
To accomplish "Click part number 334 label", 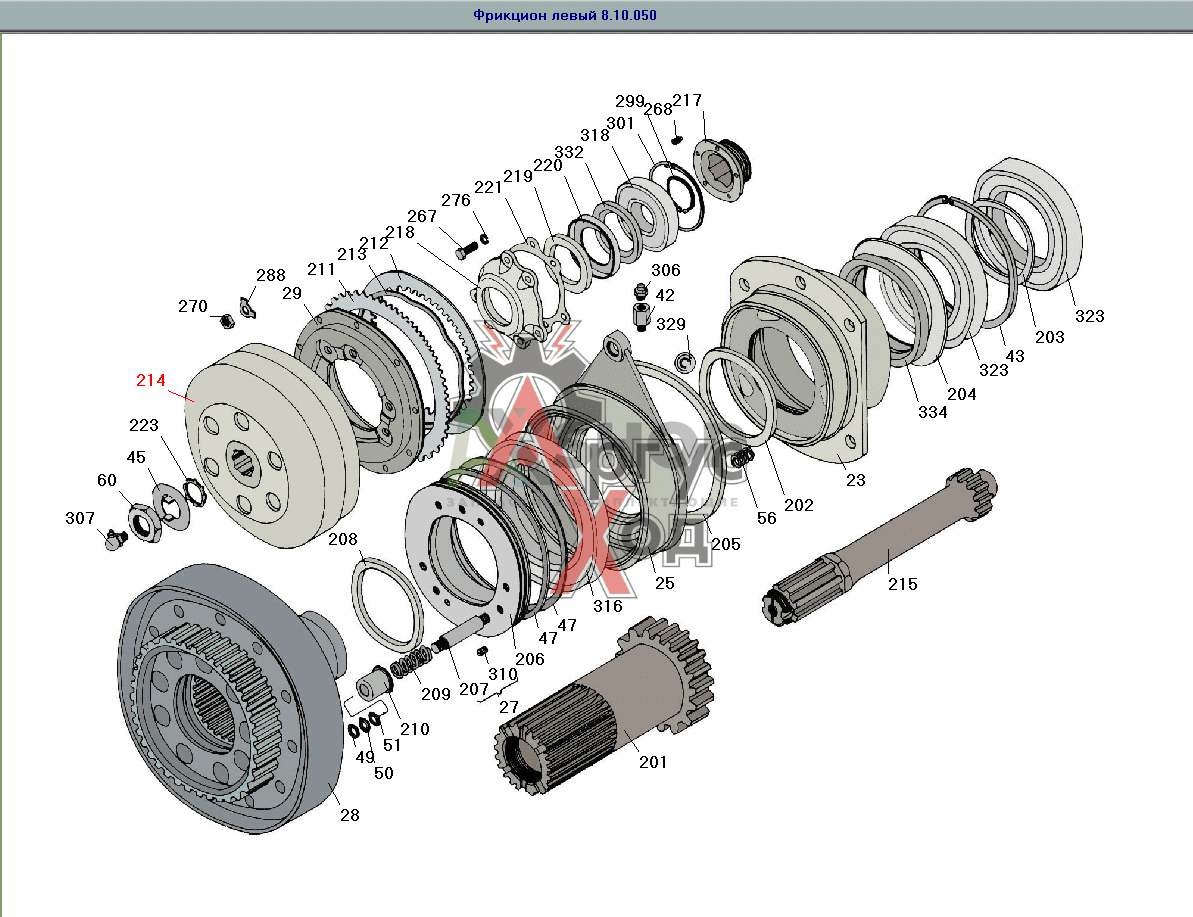I will tap(932, 412).
